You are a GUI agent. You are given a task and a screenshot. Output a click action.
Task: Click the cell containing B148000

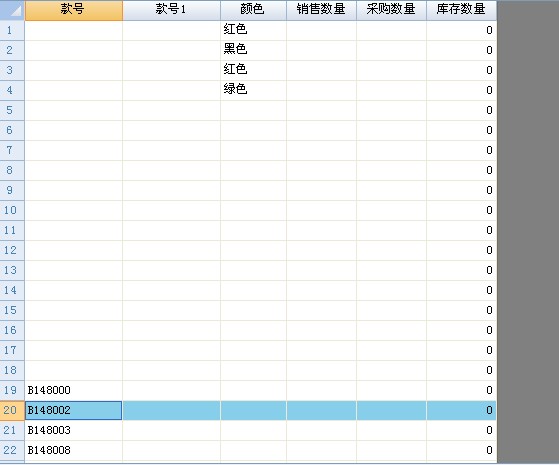[x=73, y=390]
